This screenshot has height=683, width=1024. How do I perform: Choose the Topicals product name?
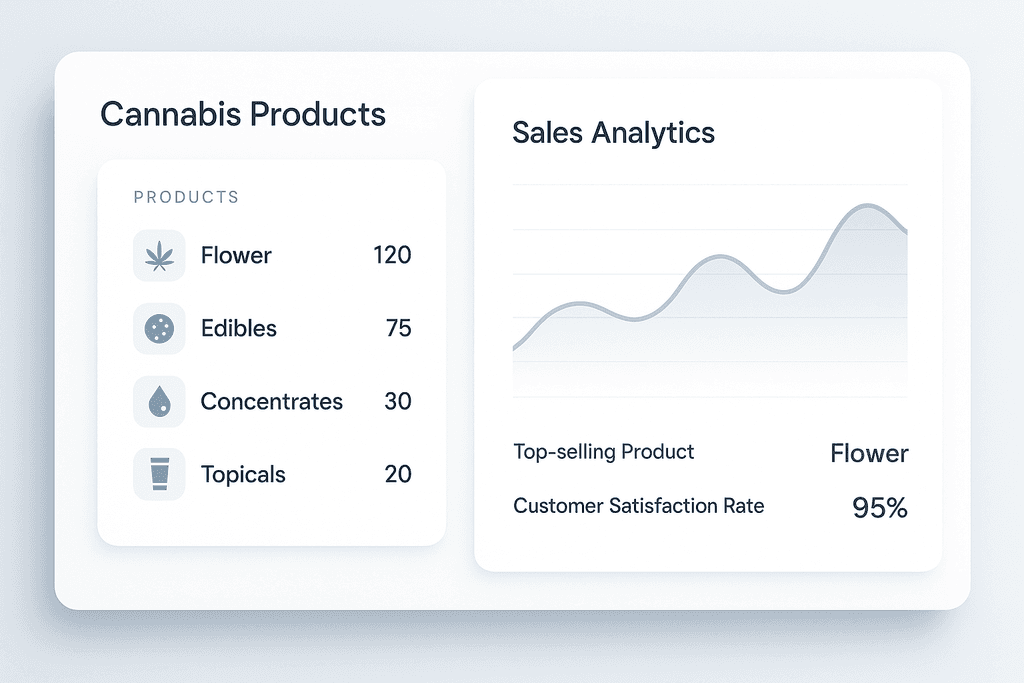[x=243, y=474]
